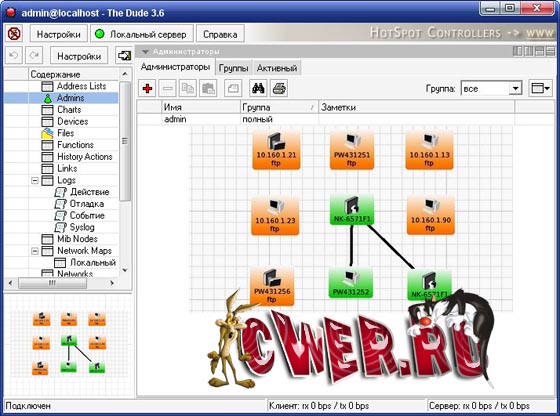Open Локальный network map
The image size is (560, 416).
[93, 263]
